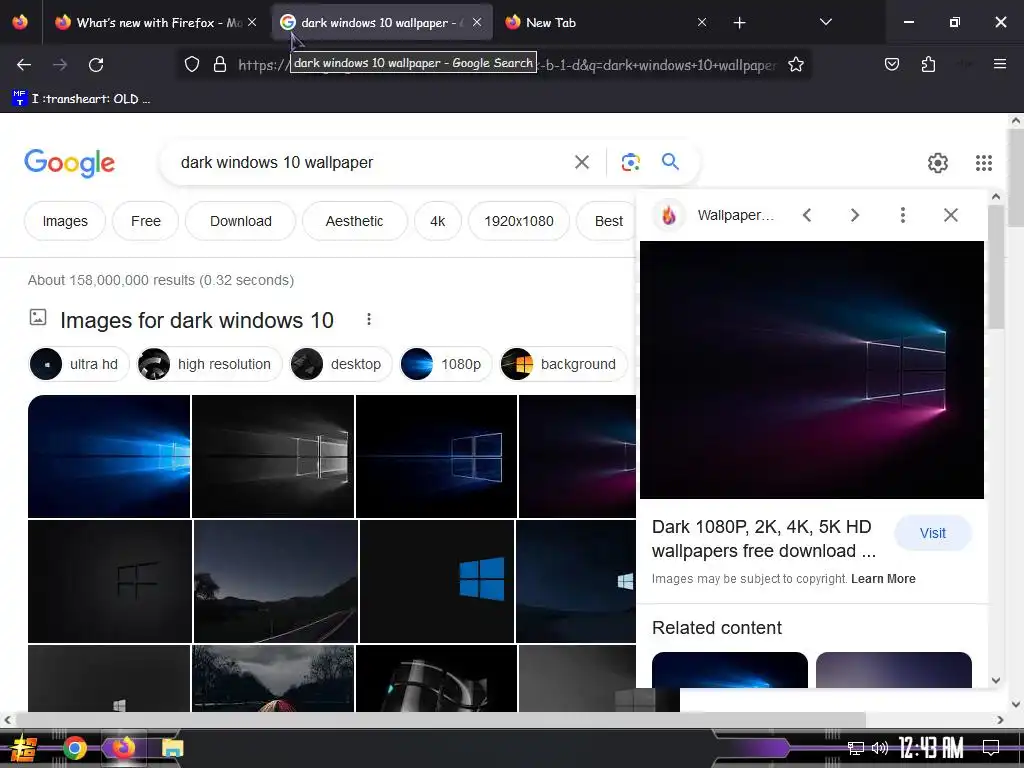The width and height of the screenshot is (1024, 768).
Task: Reload the page with the refresh icon
Action: point(96,65)
